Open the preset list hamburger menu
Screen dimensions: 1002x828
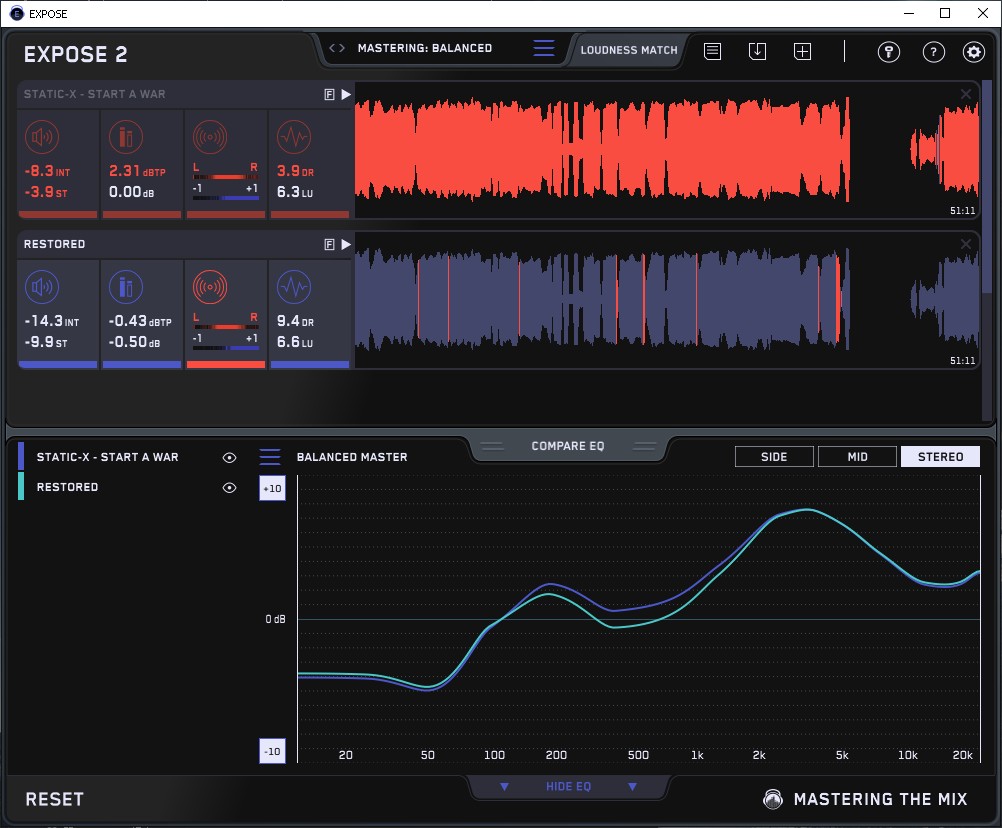(544, 48)
